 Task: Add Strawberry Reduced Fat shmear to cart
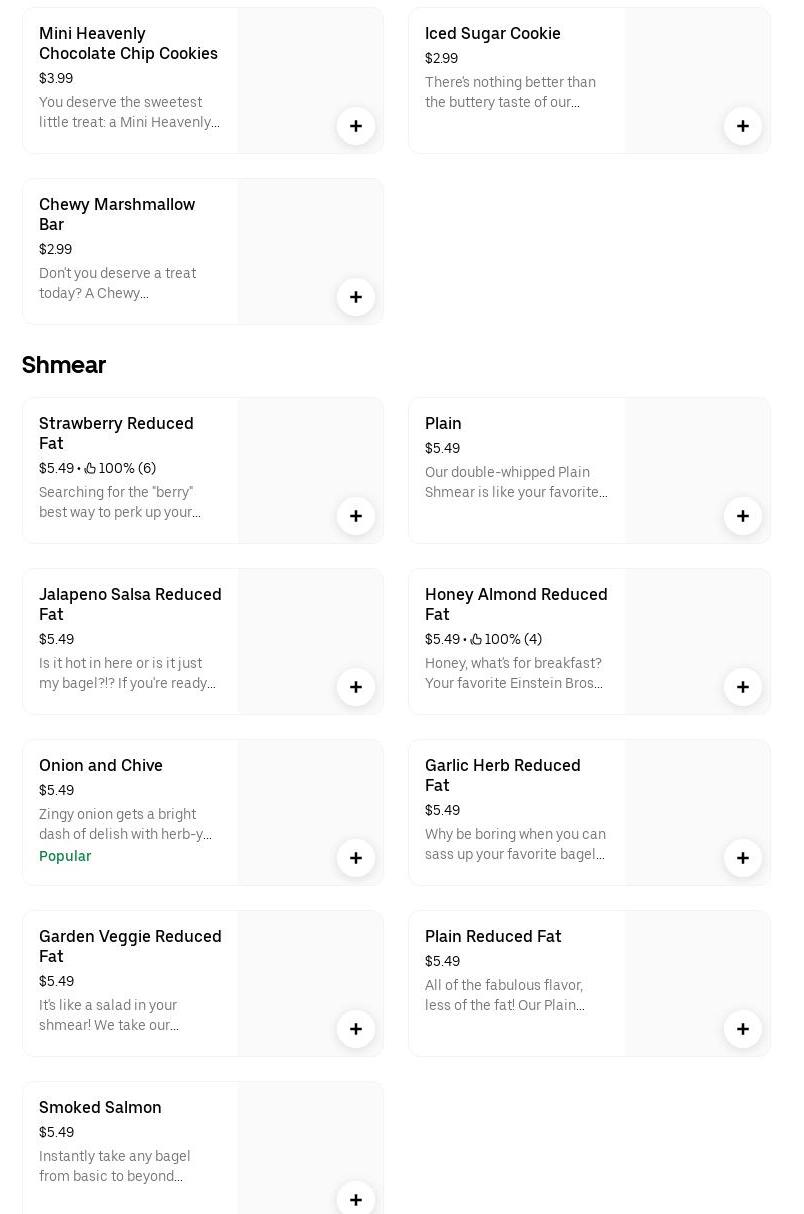click(x=355, y=516)
